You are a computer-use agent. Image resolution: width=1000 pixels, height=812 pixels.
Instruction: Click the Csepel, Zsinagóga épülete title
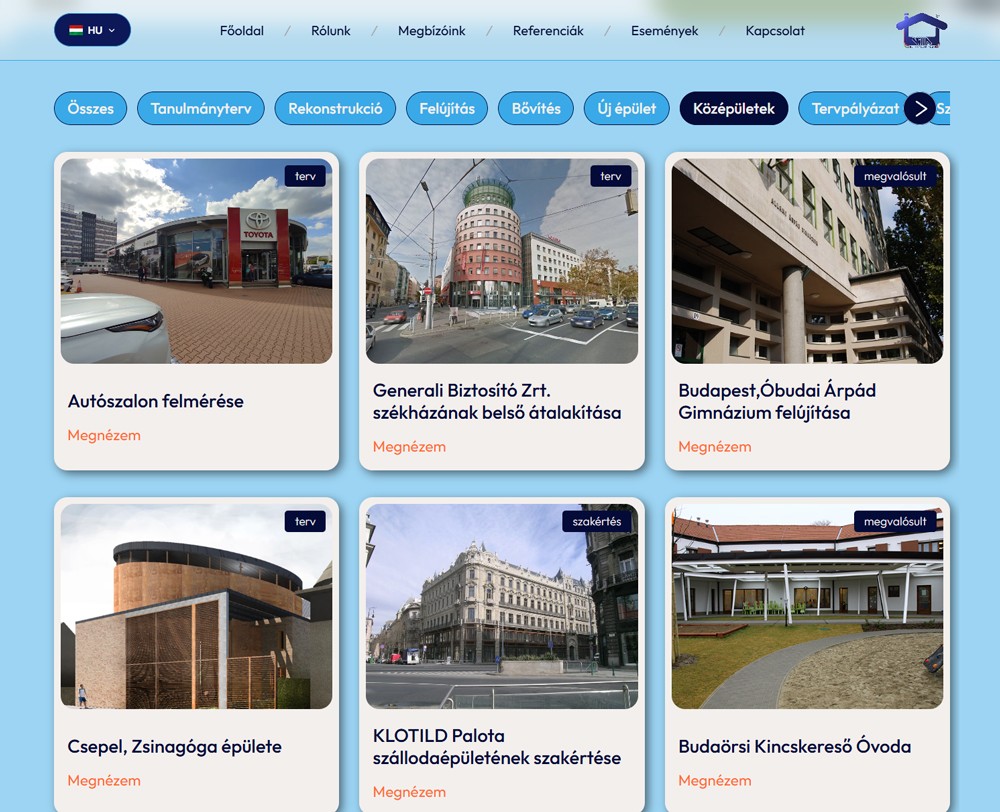[175, 746]
